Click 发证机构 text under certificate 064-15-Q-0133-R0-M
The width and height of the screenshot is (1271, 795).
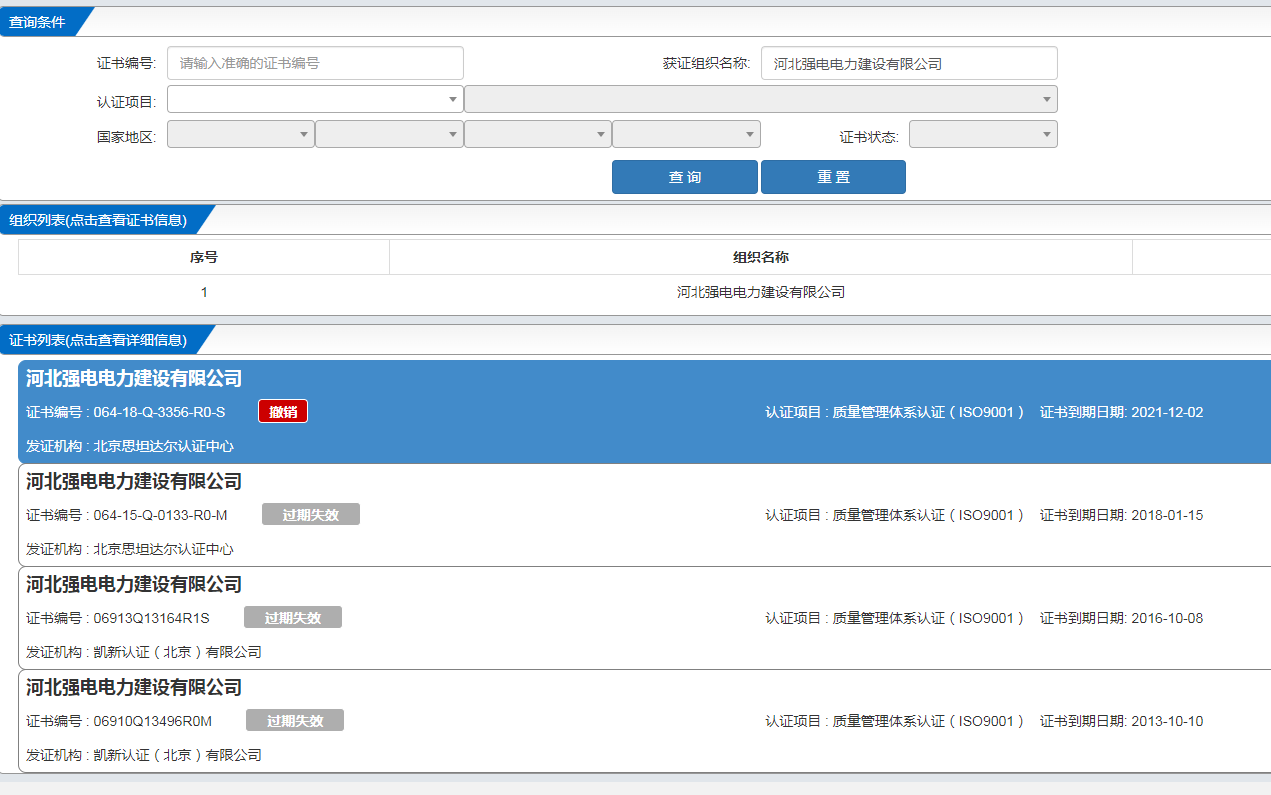[130, 549]
